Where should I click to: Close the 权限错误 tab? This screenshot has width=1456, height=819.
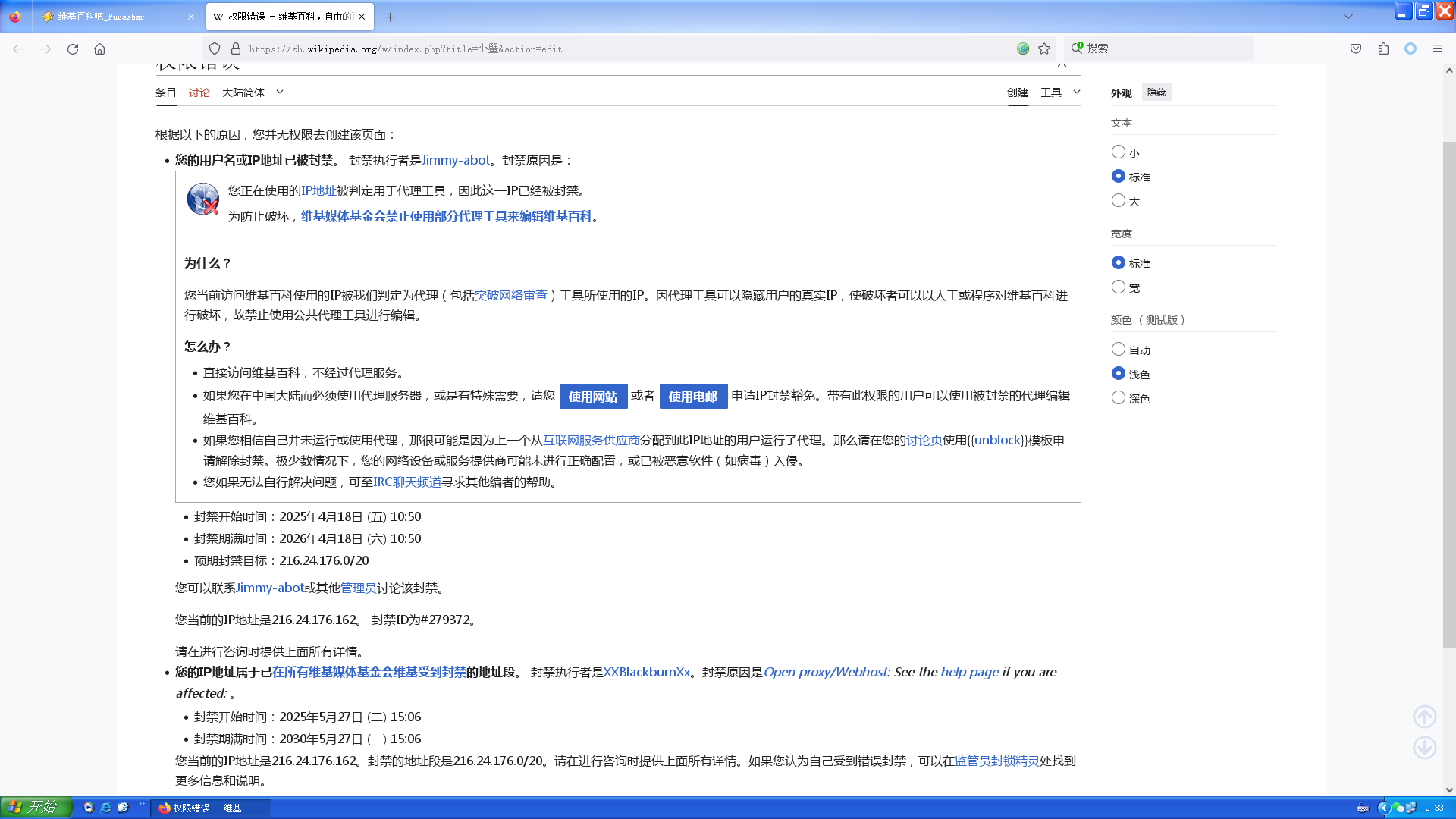tap(362, 17)
